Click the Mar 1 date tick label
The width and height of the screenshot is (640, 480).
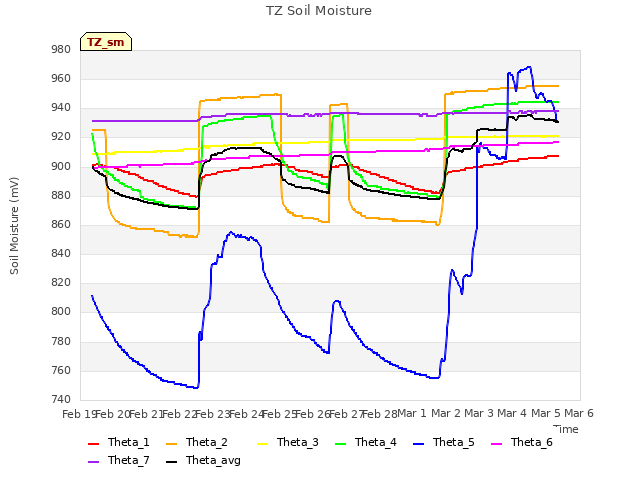point(412,413)
